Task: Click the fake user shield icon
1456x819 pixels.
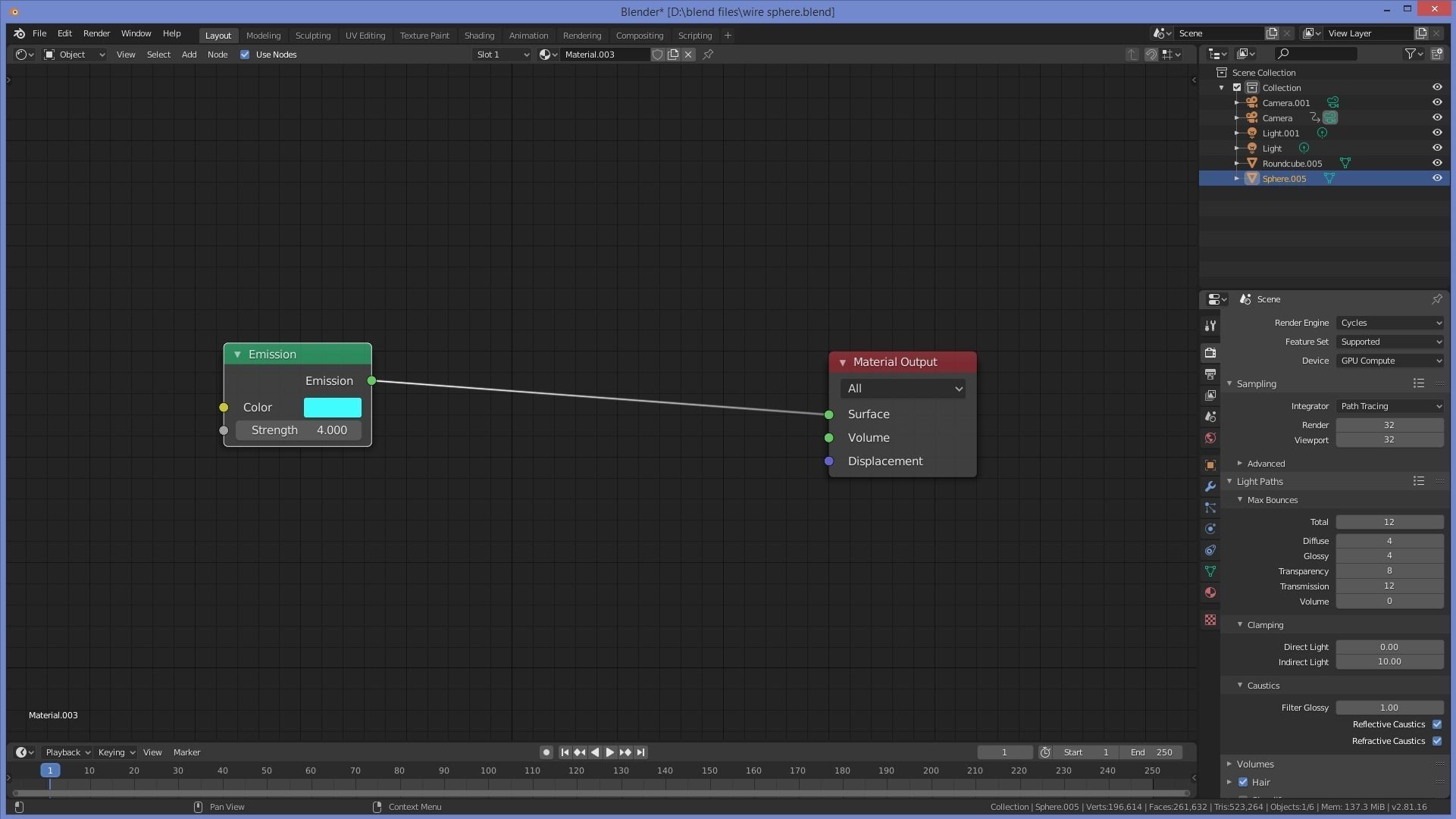Action: pos(658,55)
